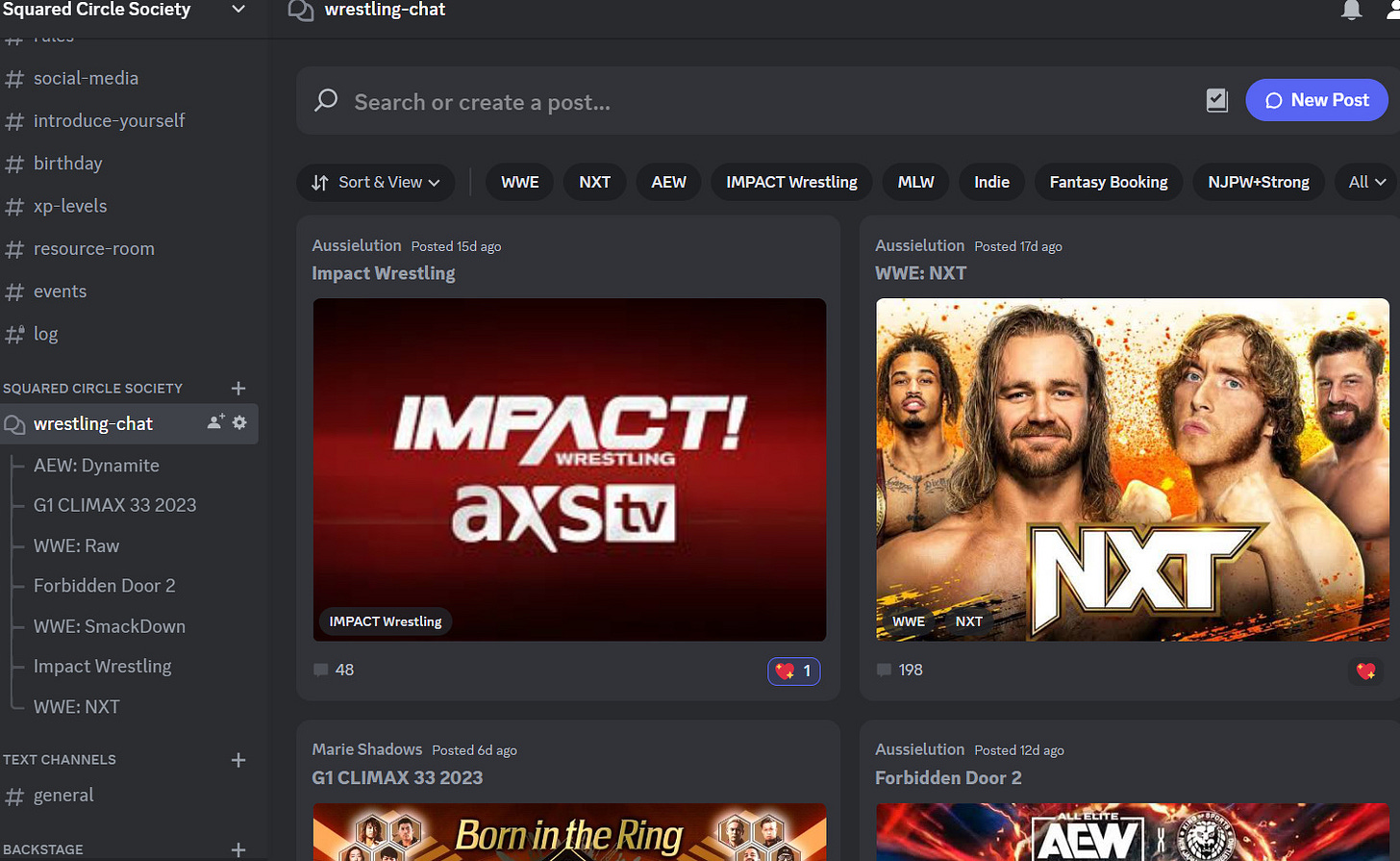Filter posts by the Indie tag
The image size is (1400, 861).
click(991, 182)
